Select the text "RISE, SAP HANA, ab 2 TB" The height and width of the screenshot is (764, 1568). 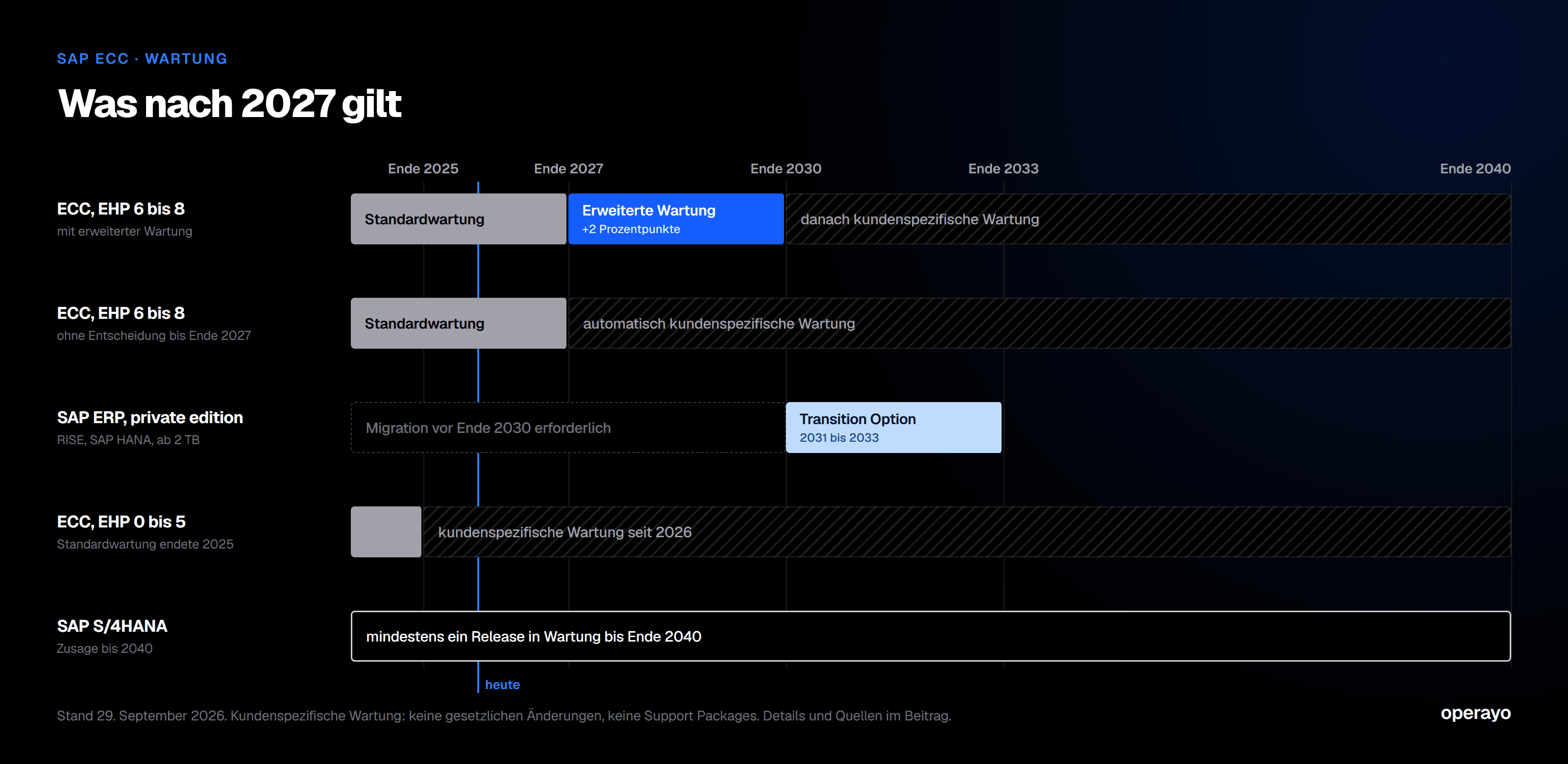[128, 440]
